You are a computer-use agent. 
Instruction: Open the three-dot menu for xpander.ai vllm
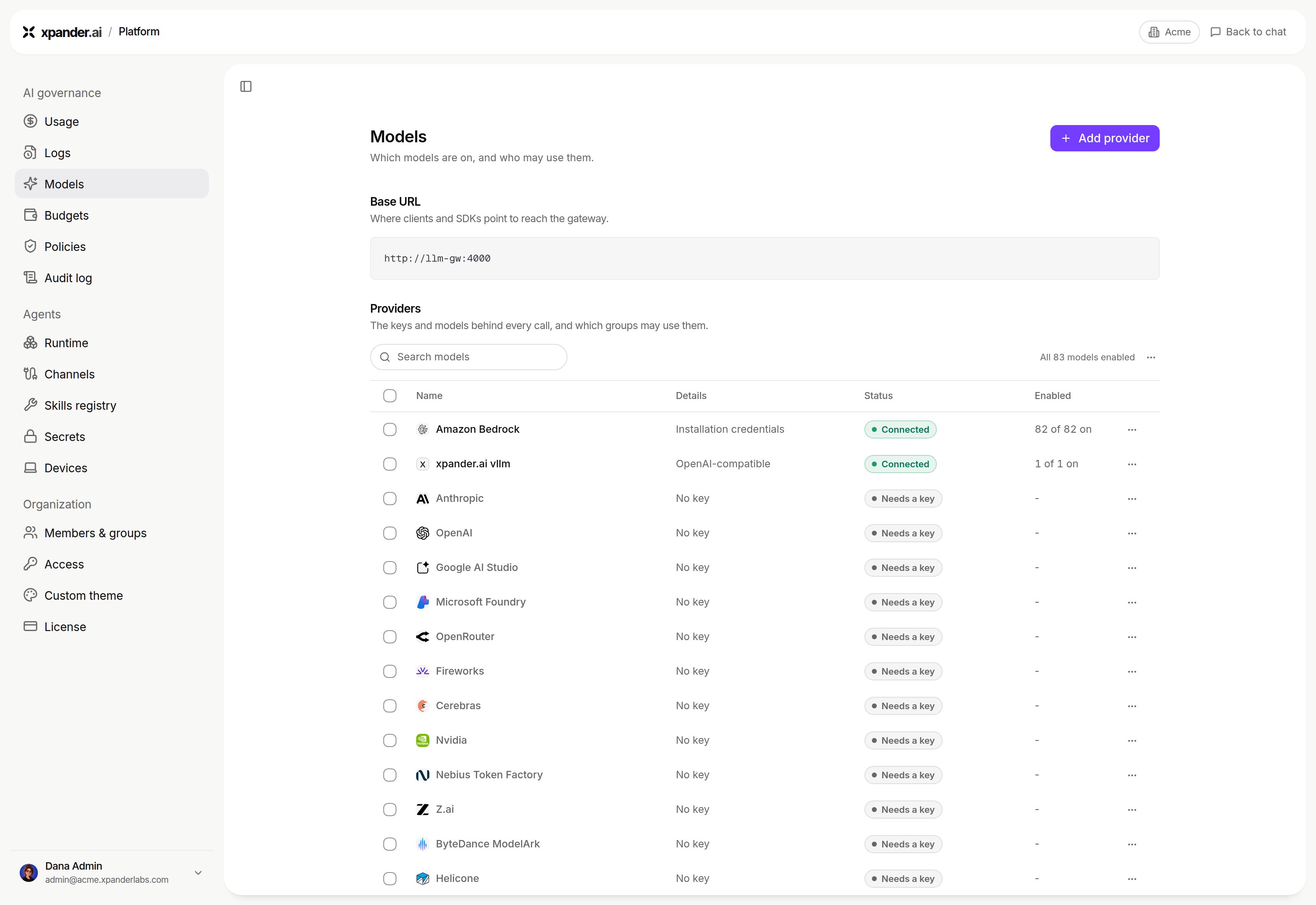click(x=1132, y=464)
